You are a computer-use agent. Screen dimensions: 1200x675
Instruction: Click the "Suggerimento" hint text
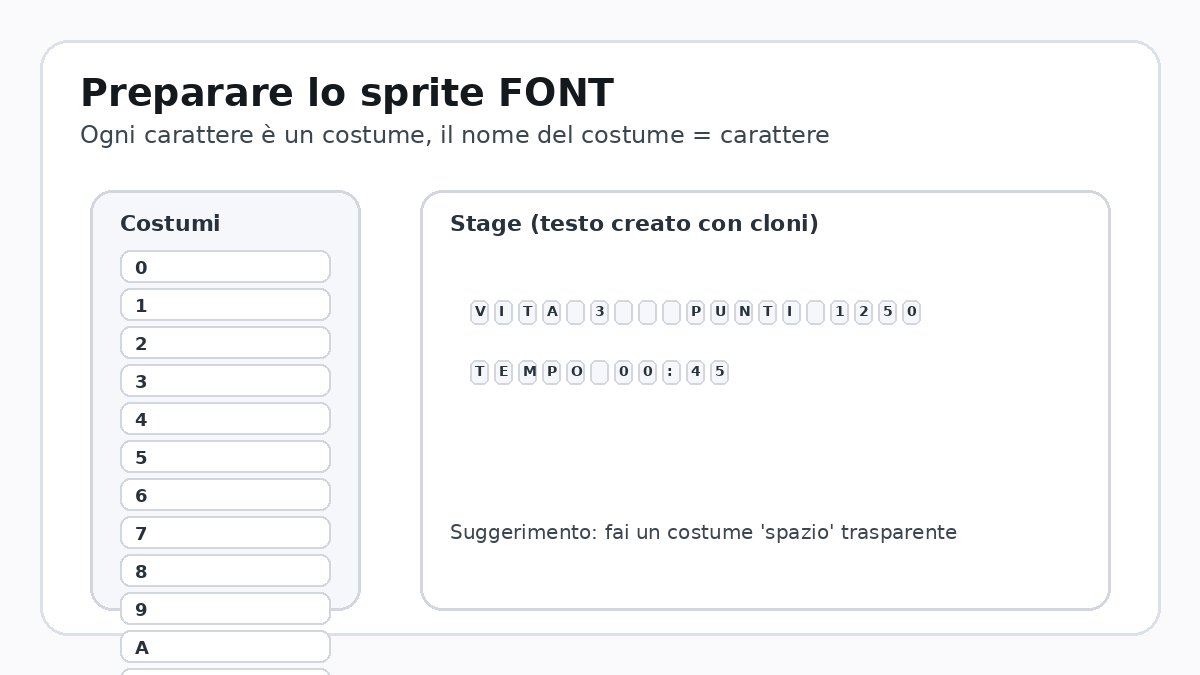pos(703,532)
